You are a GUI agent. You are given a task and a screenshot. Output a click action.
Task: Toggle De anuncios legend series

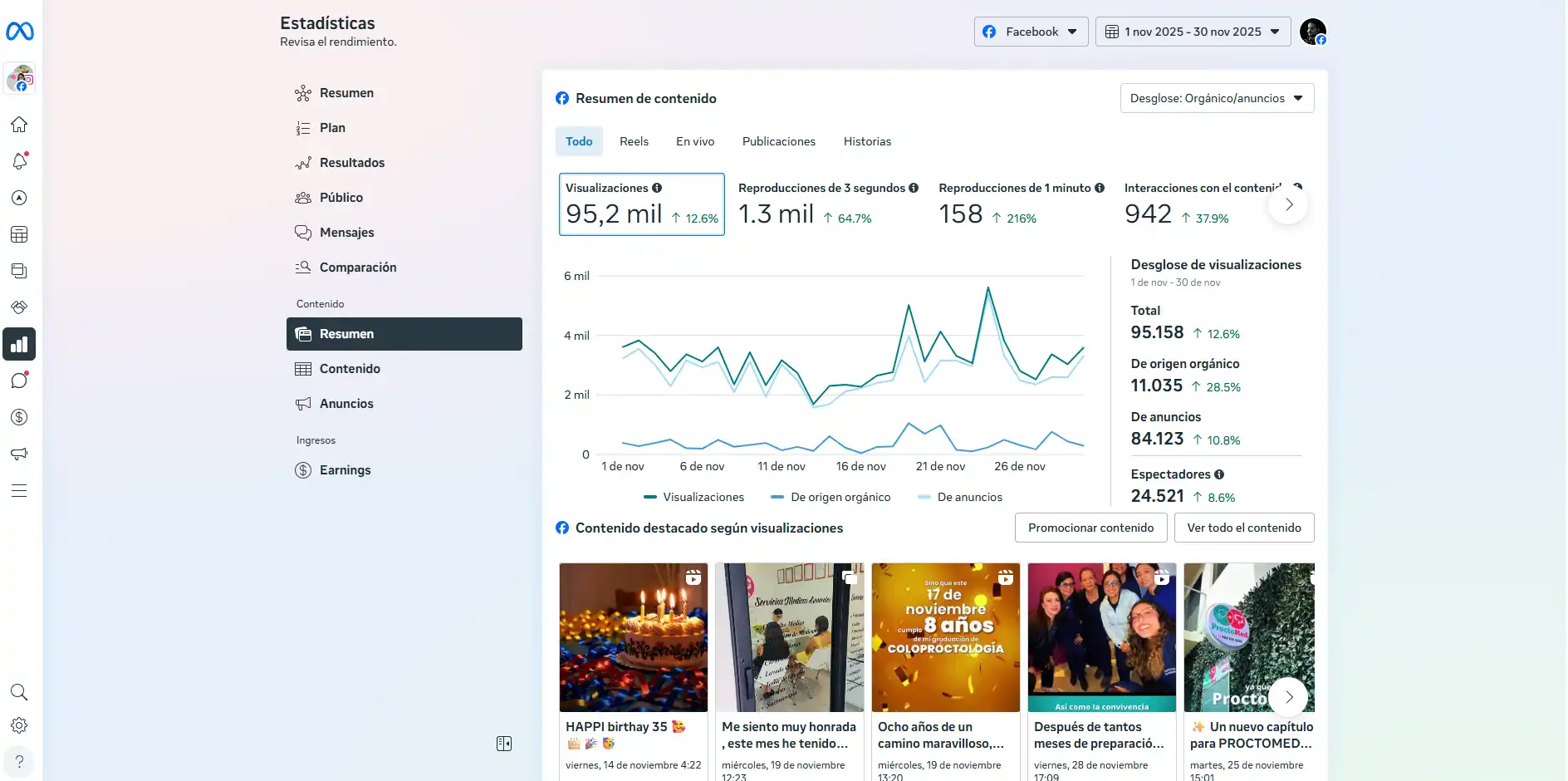click(x=960, y=497)
